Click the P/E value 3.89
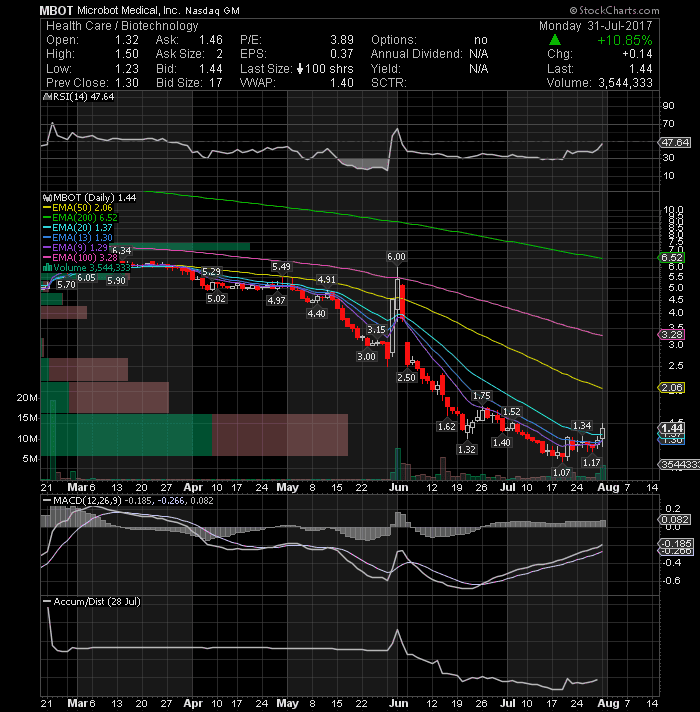Screen dimensions: 700x712 (x=341, y=40)
